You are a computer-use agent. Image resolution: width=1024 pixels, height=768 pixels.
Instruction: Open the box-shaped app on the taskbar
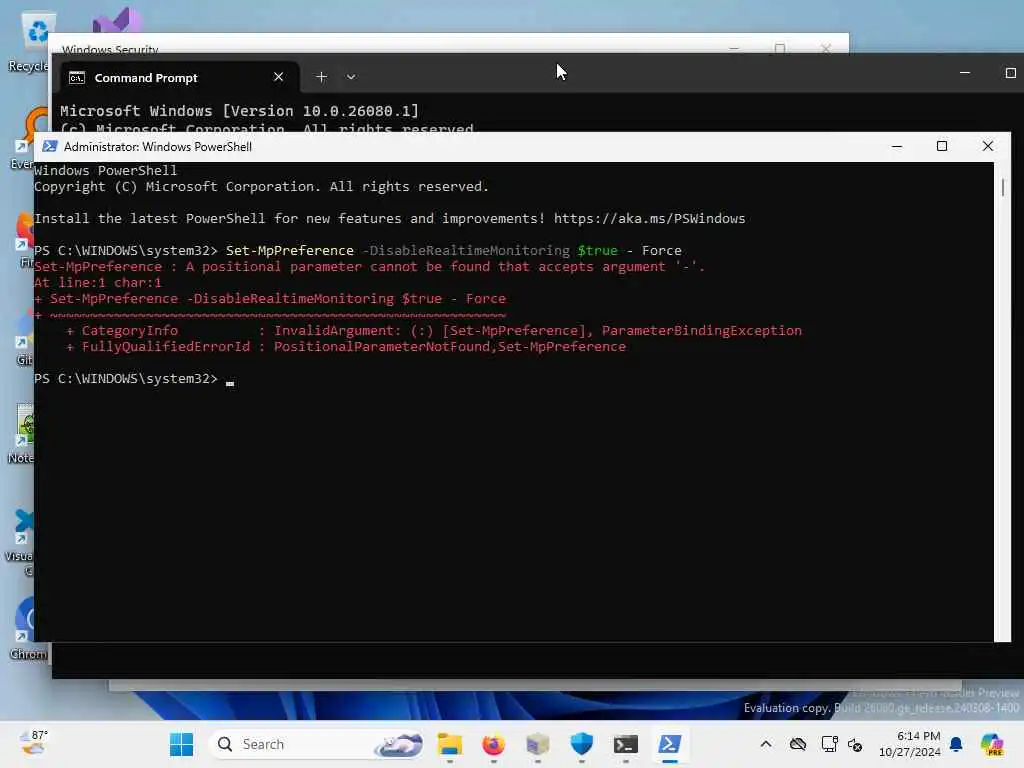coord(537,744)
